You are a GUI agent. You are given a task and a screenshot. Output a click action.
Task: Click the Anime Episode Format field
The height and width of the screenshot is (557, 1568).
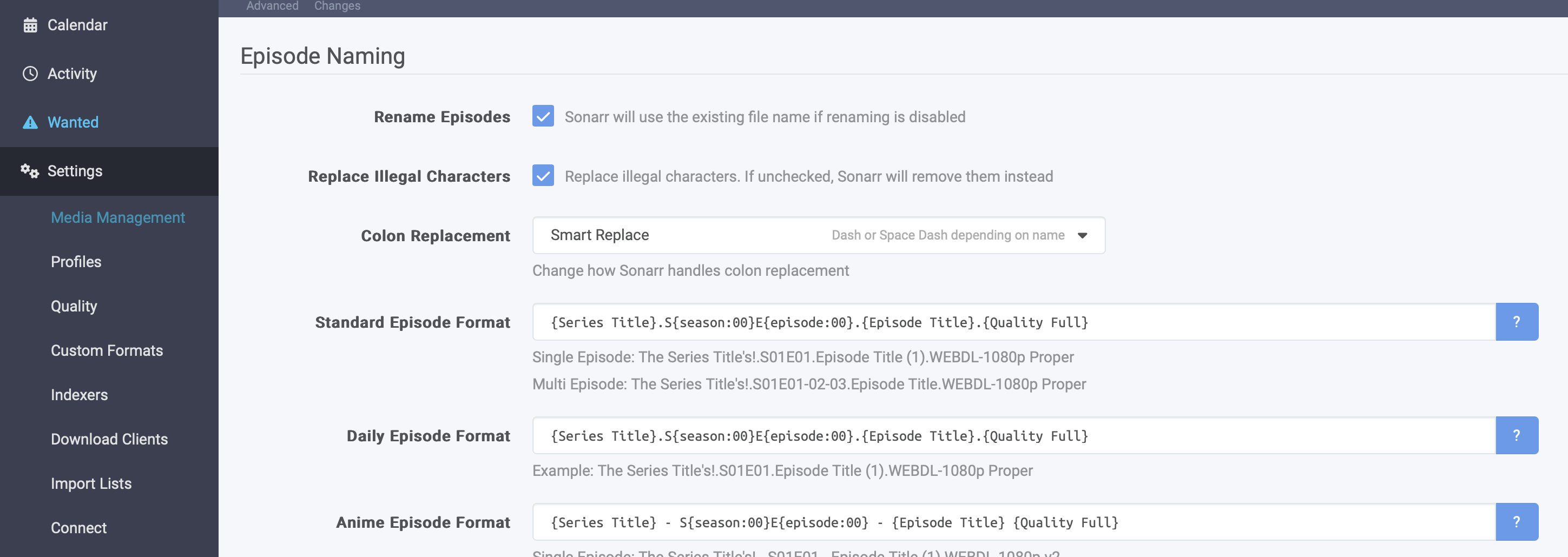(x=1013, y=522)
